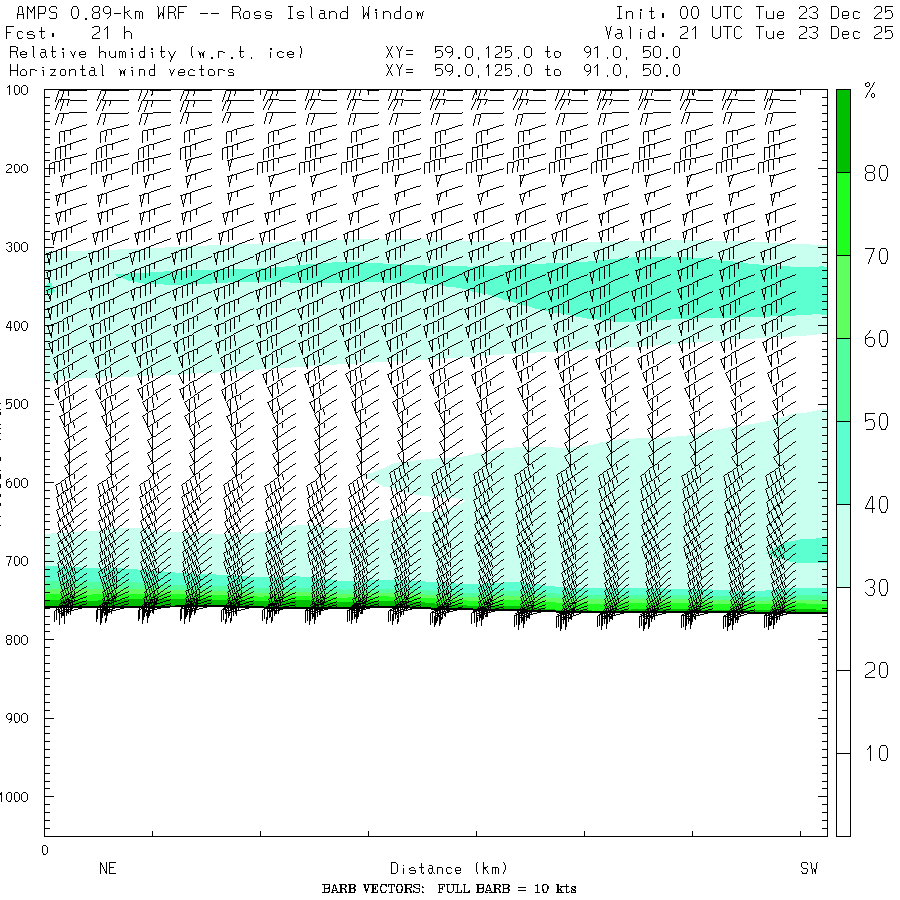Click the darkest green colorbar segment above 80
Viewport: 900px width, 900px height.
[x=843, y=130]
